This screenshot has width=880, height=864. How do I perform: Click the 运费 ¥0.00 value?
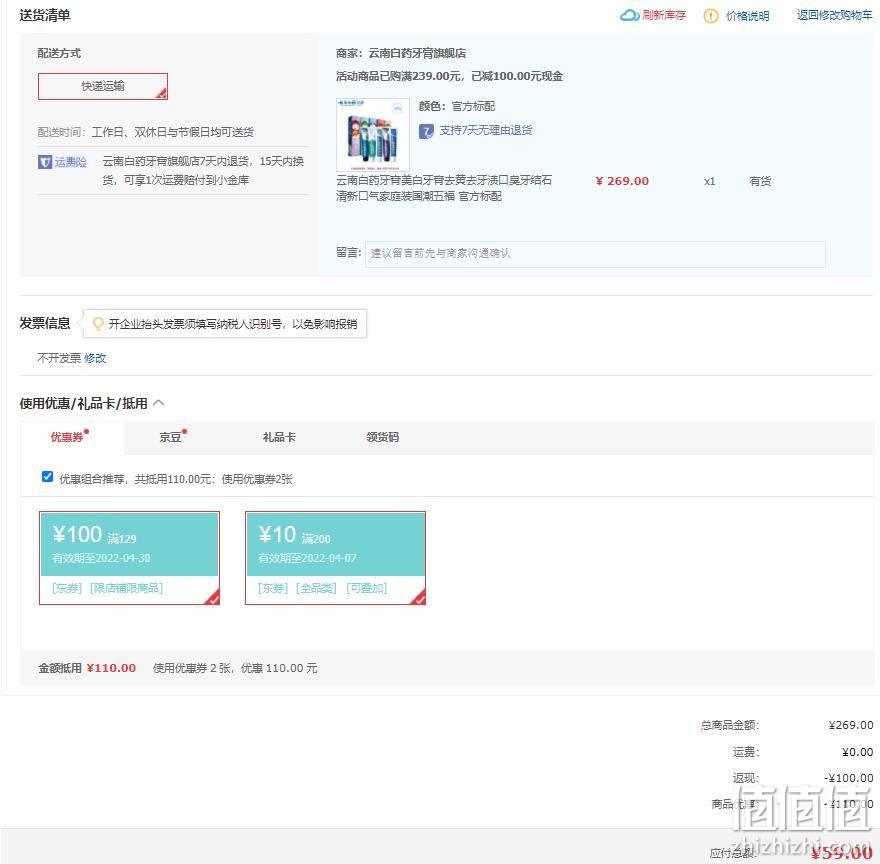pos(858,752)
